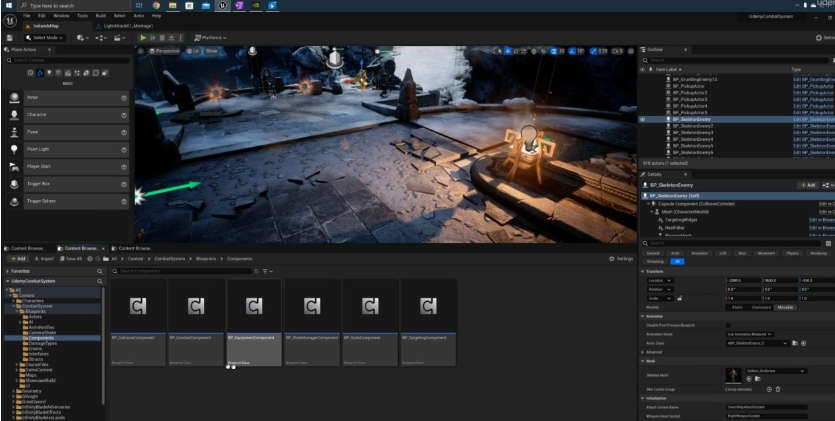Screen dimensions: 835x421
Task: Click the Add button in Details panel
Action: 807,185
